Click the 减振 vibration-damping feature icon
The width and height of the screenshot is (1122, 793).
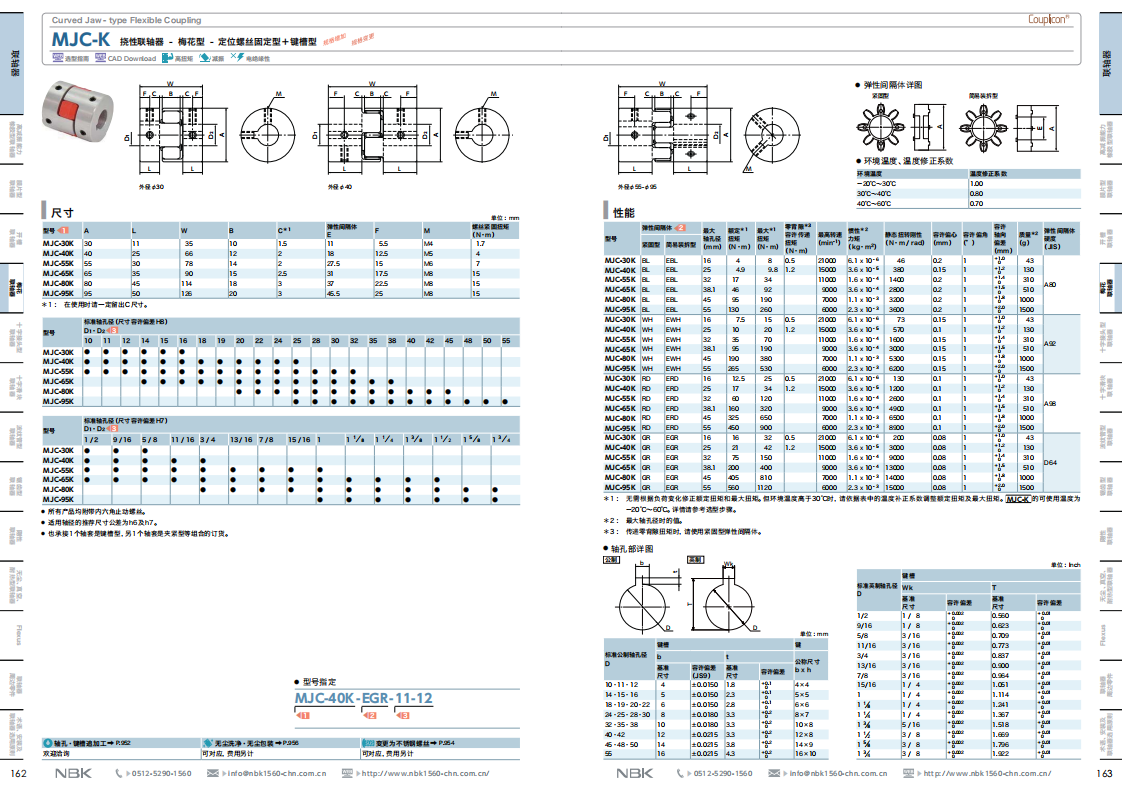click(205, 58)
